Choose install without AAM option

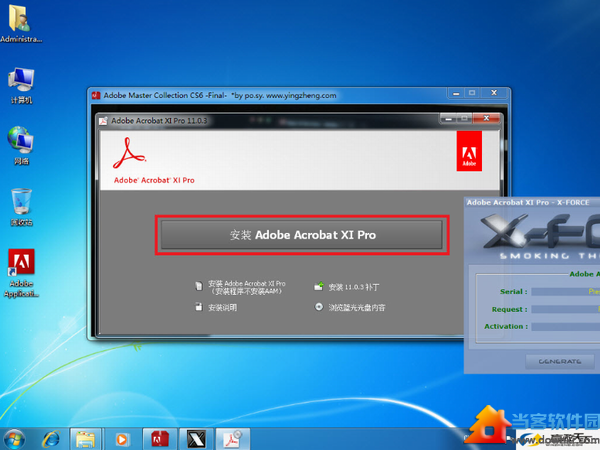click(247, 287)
